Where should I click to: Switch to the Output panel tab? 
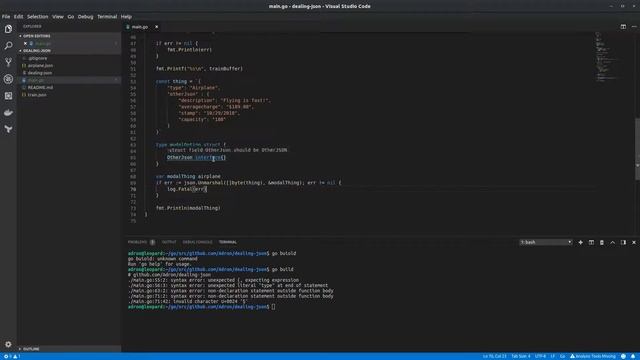pos(169,242)
